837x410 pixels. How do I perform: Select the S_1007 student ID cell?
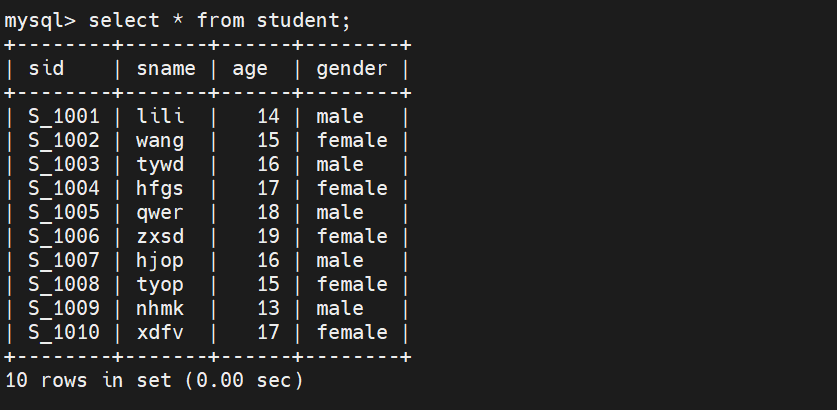click(64, 261)
